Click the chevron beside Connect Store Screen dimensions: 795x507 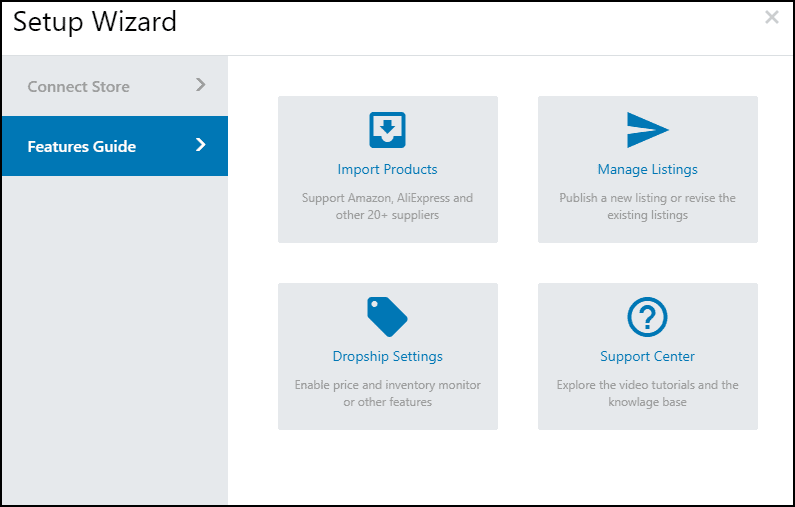pyautogui.click(x=201, y=85)
